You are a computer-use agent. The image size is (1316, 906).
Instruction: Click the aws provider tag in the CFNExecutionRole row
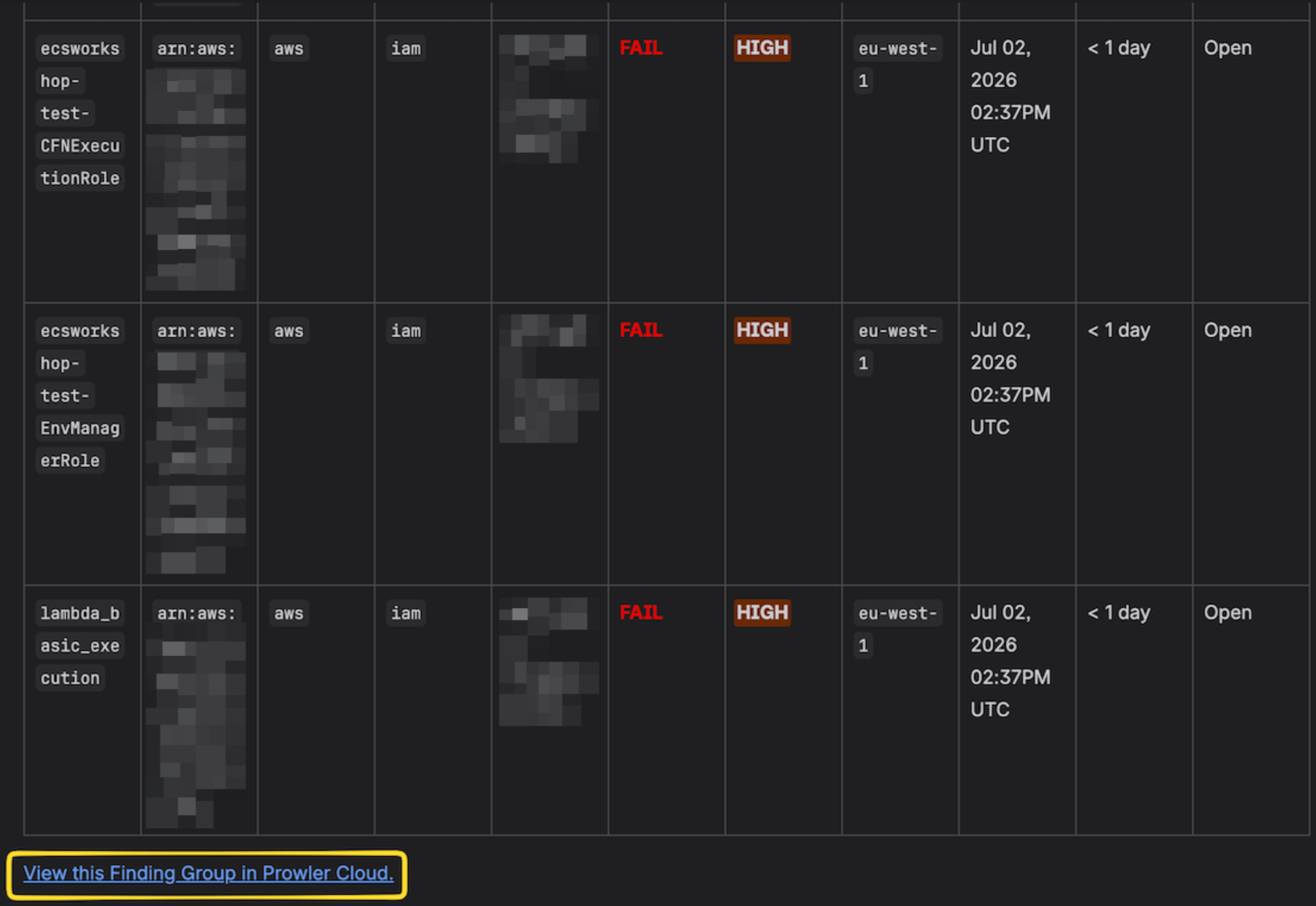pyautogui.click(x=289, y=49)
